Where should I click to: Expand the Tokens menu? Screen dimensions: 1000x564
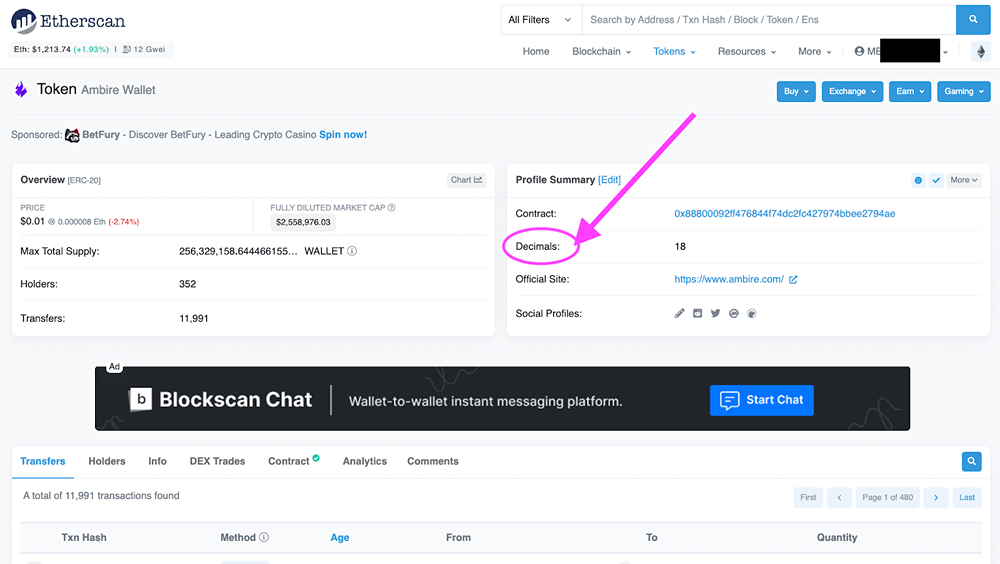[674, 52]
